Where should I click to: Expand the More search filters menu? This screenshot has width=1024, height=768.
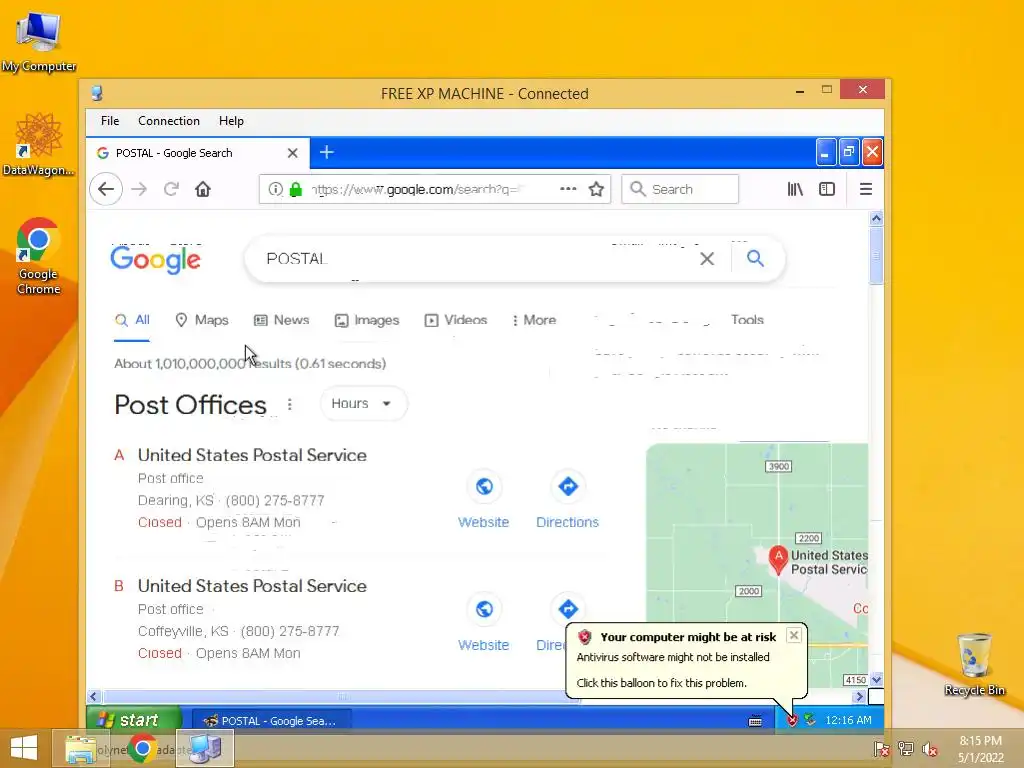click(x=534, y=320)
